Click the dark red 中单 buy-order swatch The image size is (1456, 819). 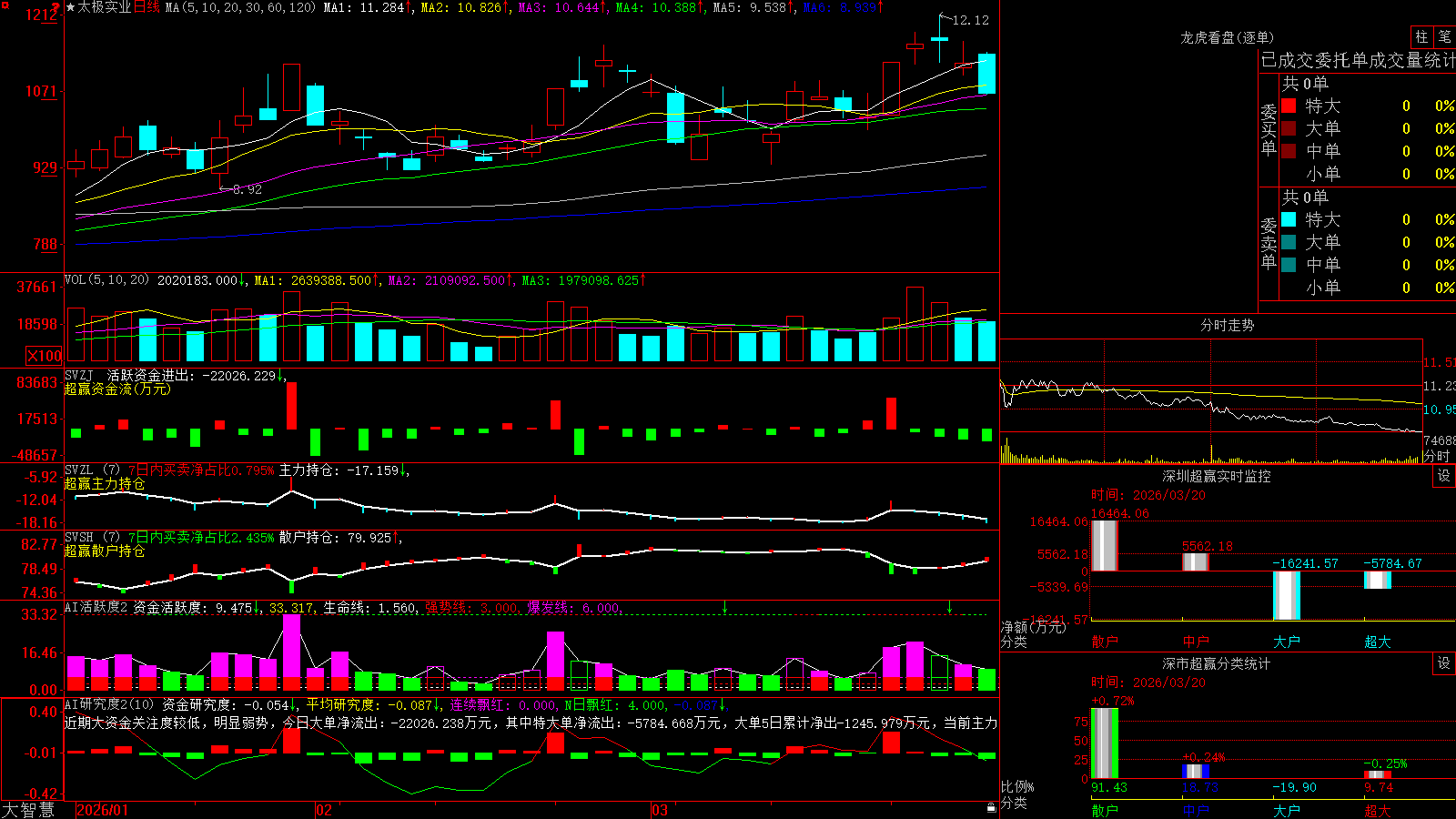point(1289,151)
